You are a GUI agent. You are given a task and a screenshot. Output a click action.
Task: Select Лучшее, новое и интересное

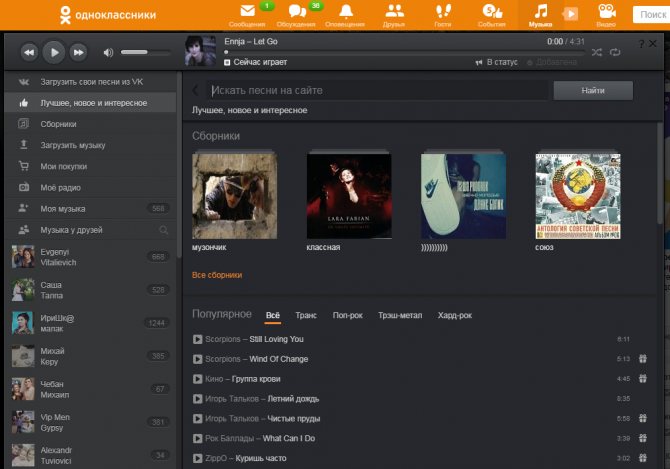pyautogui.click(x=90, y=103)
